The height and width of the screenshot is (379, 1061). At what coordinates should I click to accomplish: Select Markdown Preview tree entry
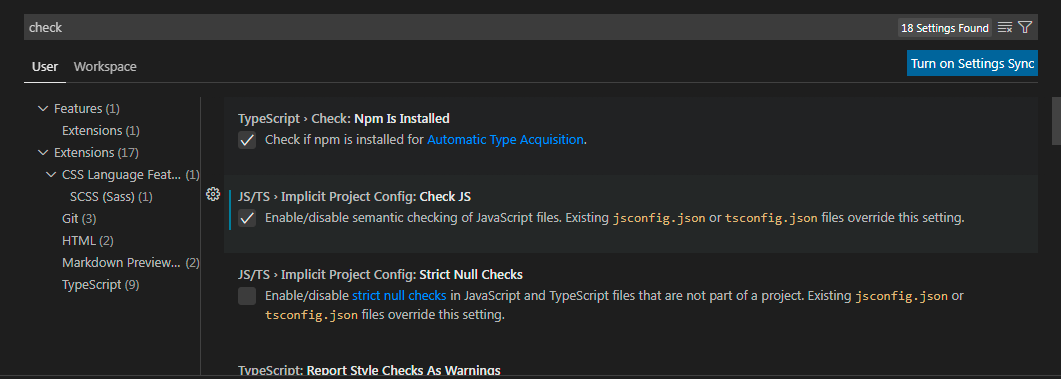(131, 263)
